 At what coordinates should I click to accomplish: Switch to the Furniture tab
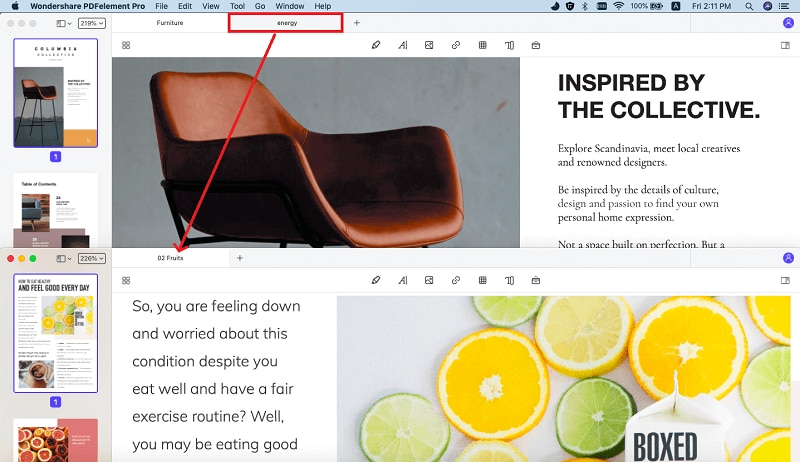(x=170, y=23)
